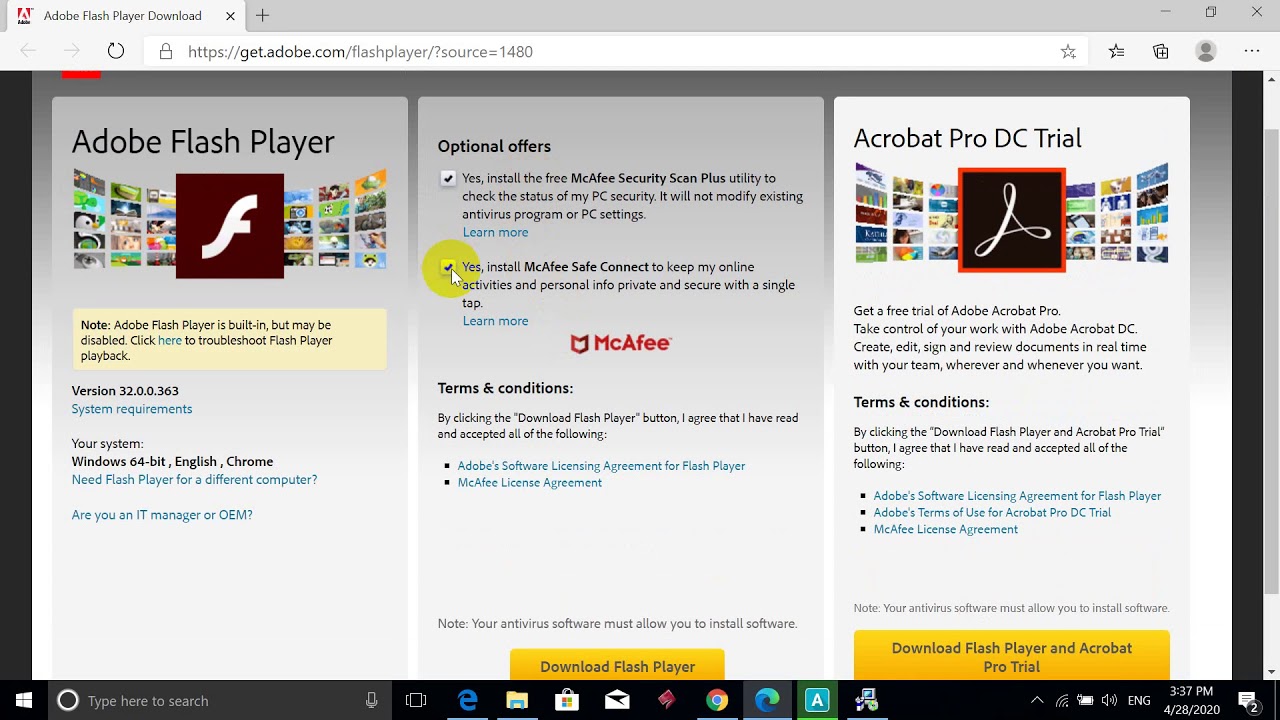1280x720 pixels.
Task: Open Learn more under Safe Connect
Action: pyautogui.click(x=495, y=320)
